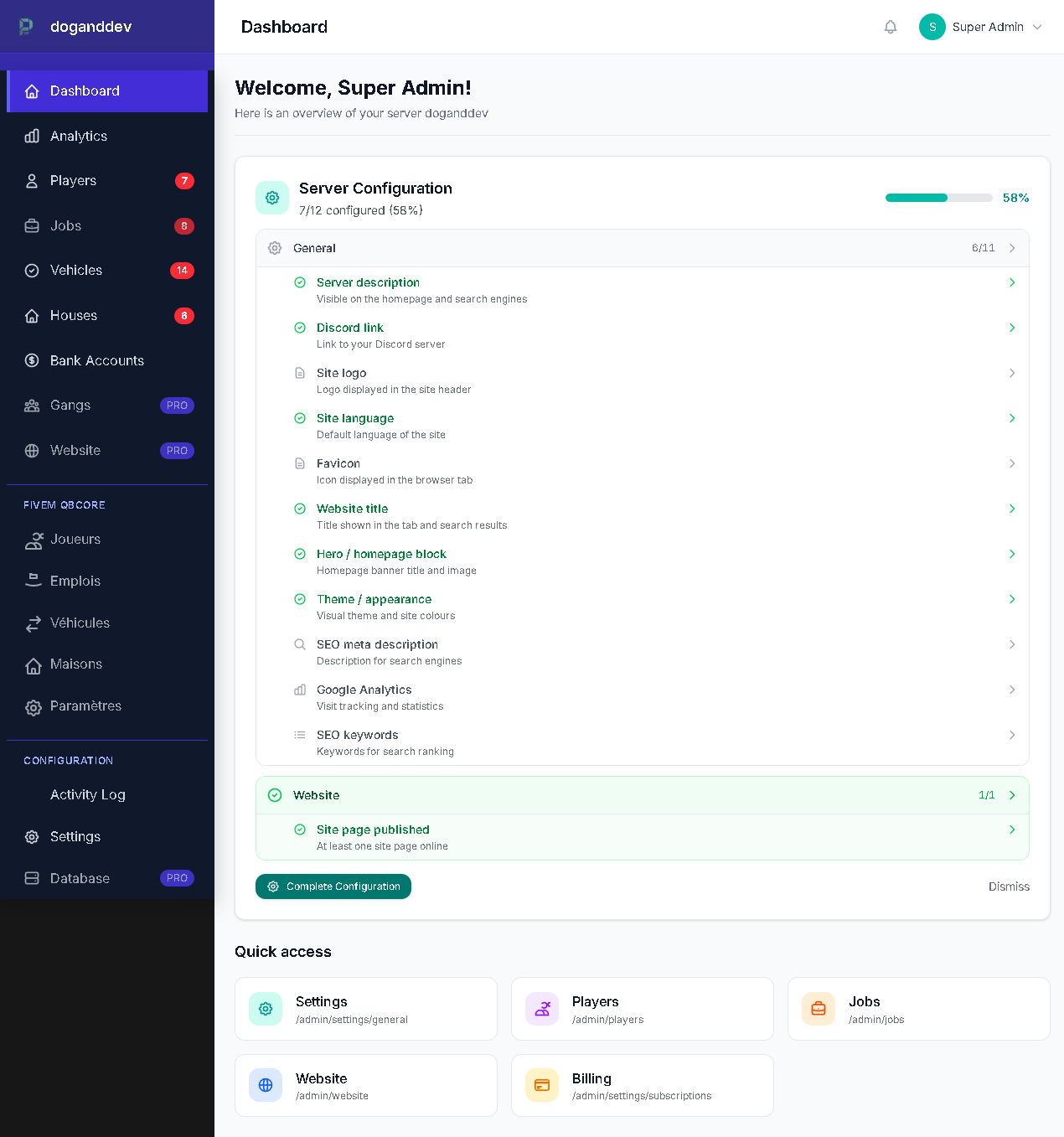
Task: Click the Website globe quick access icon
Action: point(266,1085)
